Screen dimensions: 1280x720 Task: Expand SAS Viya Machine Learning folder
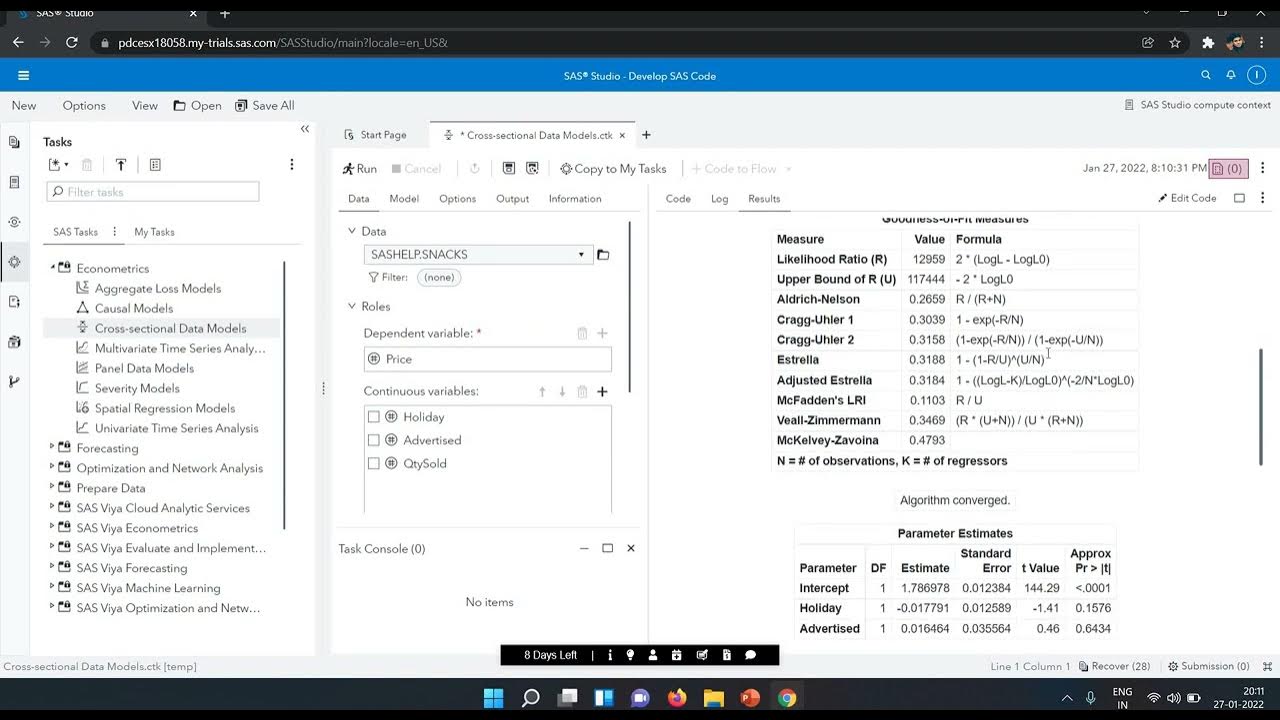tap(53, 588)
